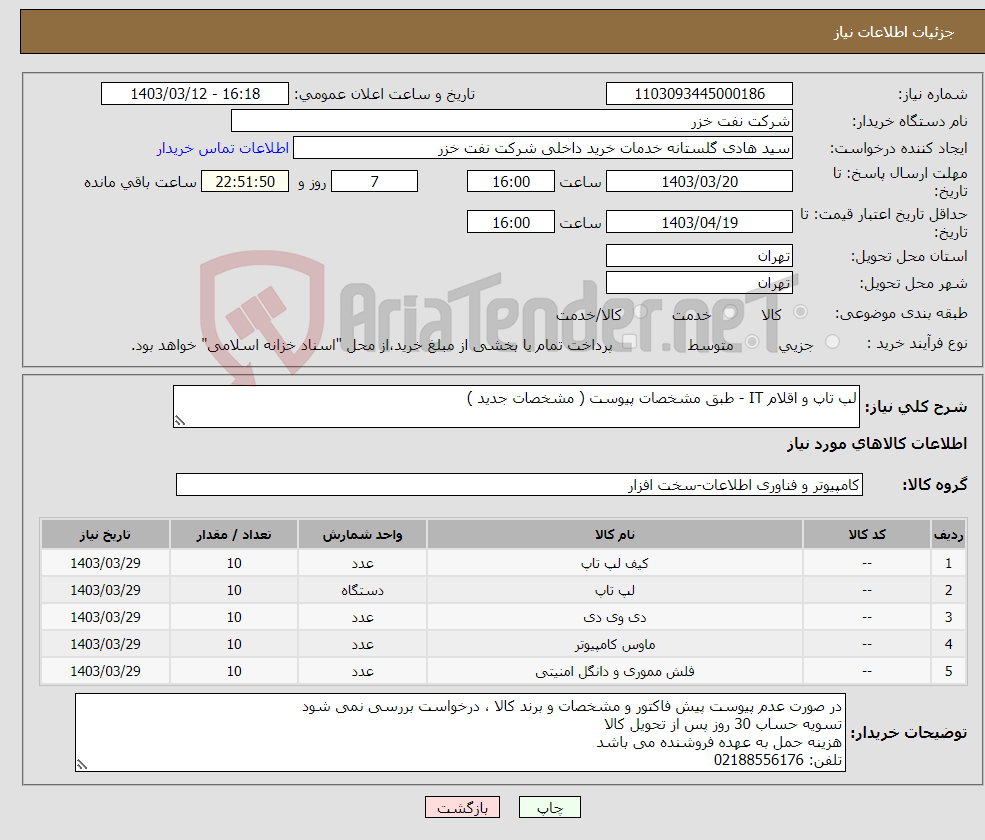Select the جزیی purchase type radio
Viewport: 985px width, 840px height.
coord(832,342)
